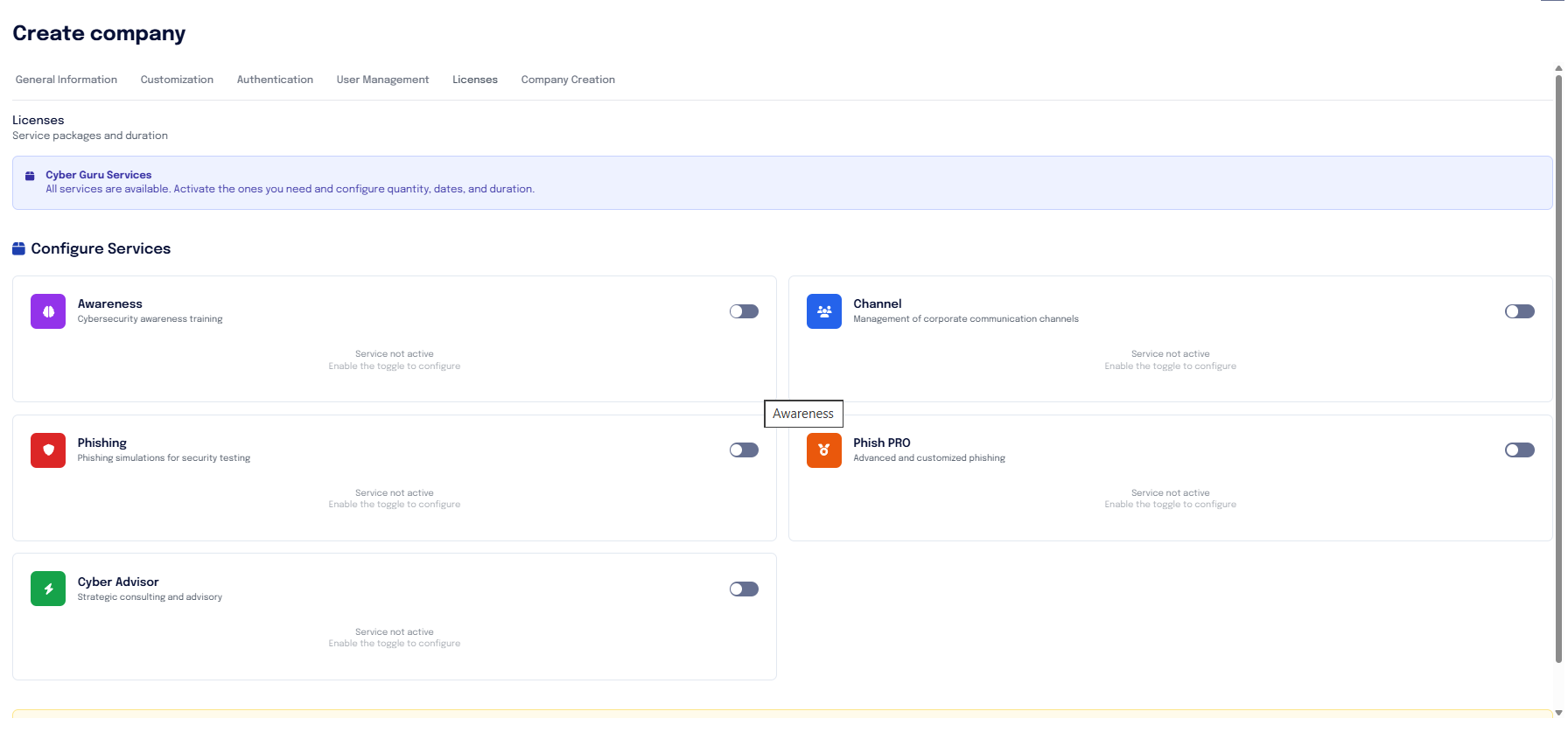Click the page's vertical scrollbar thumb
This screenshot has width=1568, height=753.
click(1558, 367)
